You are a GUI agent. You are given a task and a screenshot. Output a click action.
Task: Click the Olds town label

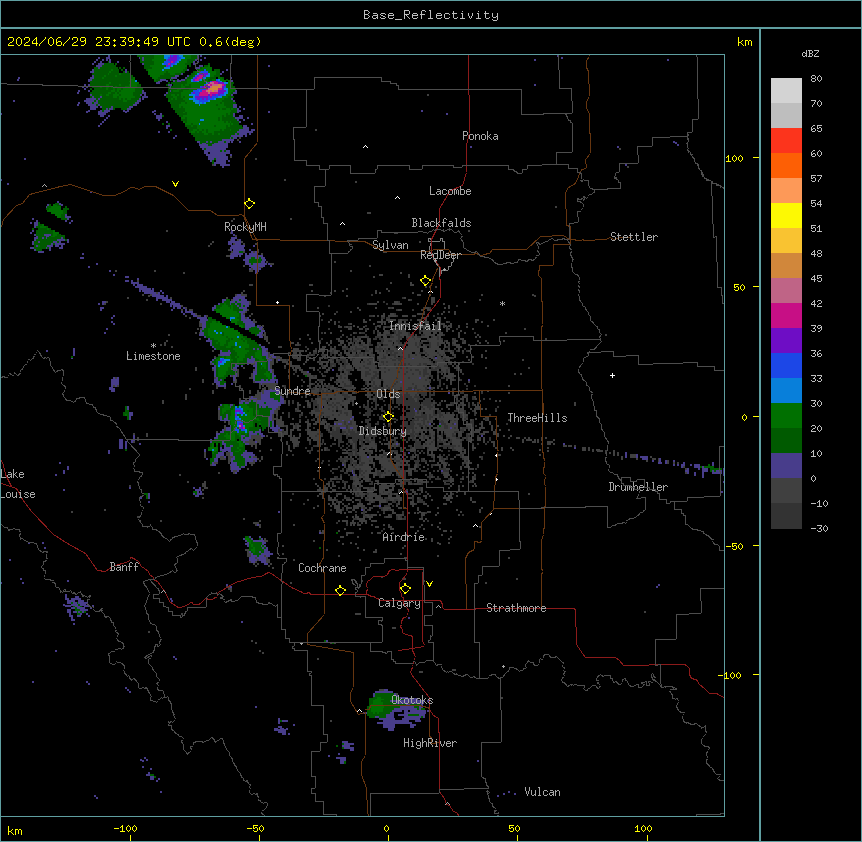(x=388, y=394)
